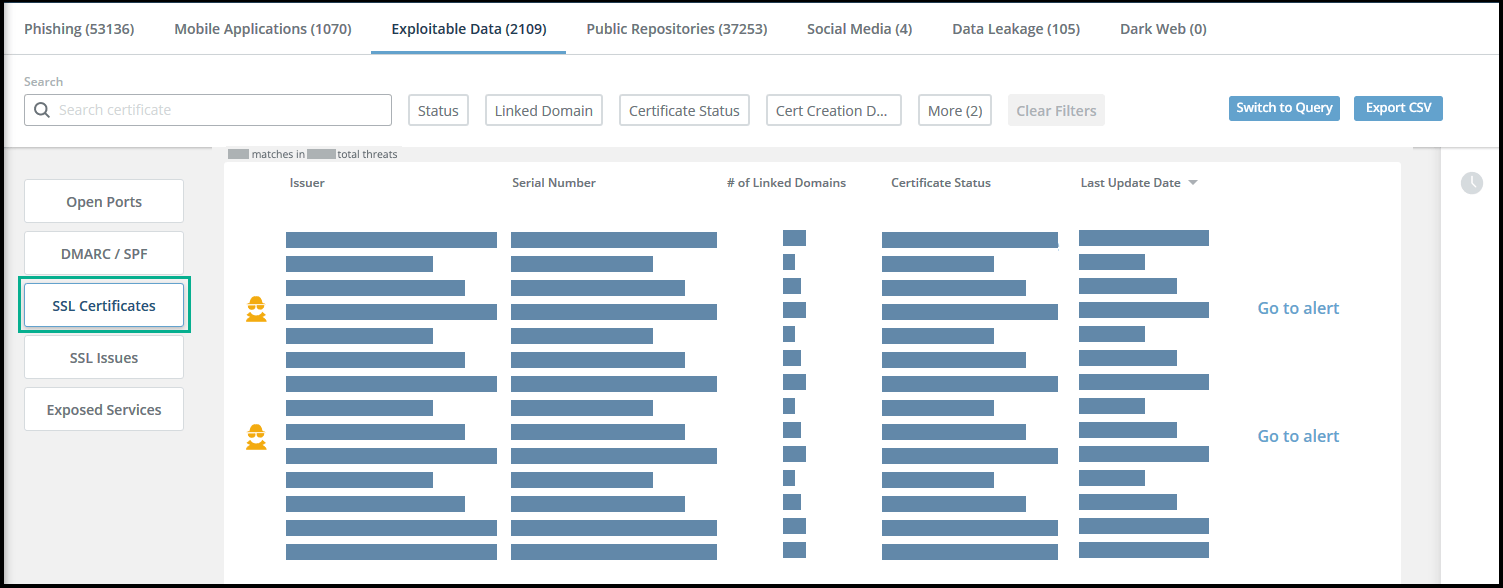Go to the Data Leakage tab
The height and width of the screenshot is (588, 1503).
[x=1015, y=29]
